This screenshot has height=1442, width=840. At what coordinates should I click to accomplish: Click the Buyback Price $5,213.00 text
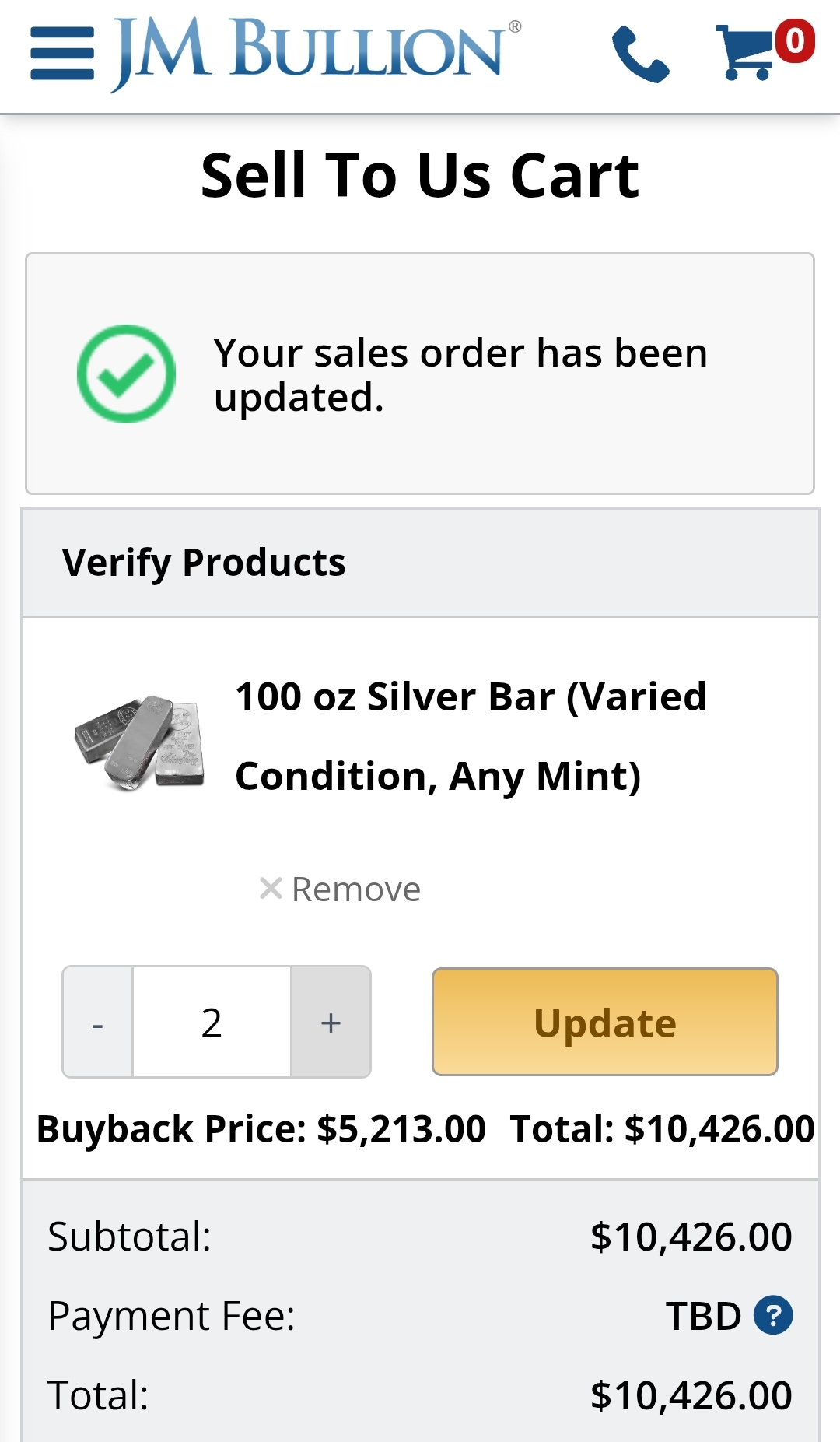tap(261, 1129)
